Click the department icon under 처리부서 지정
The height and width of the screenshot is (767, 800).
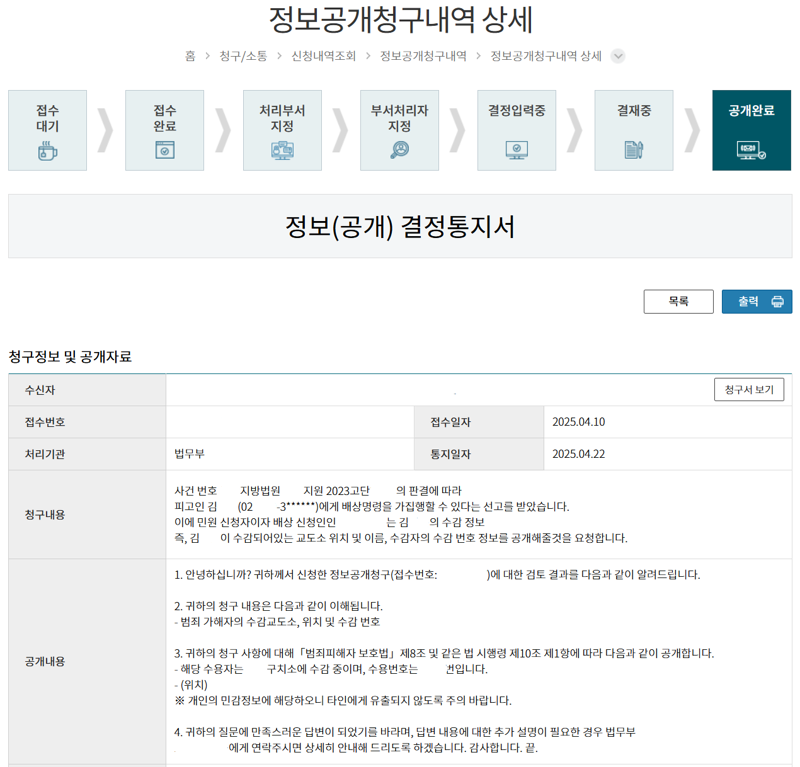pyautogui.click(x=282, y=151)
